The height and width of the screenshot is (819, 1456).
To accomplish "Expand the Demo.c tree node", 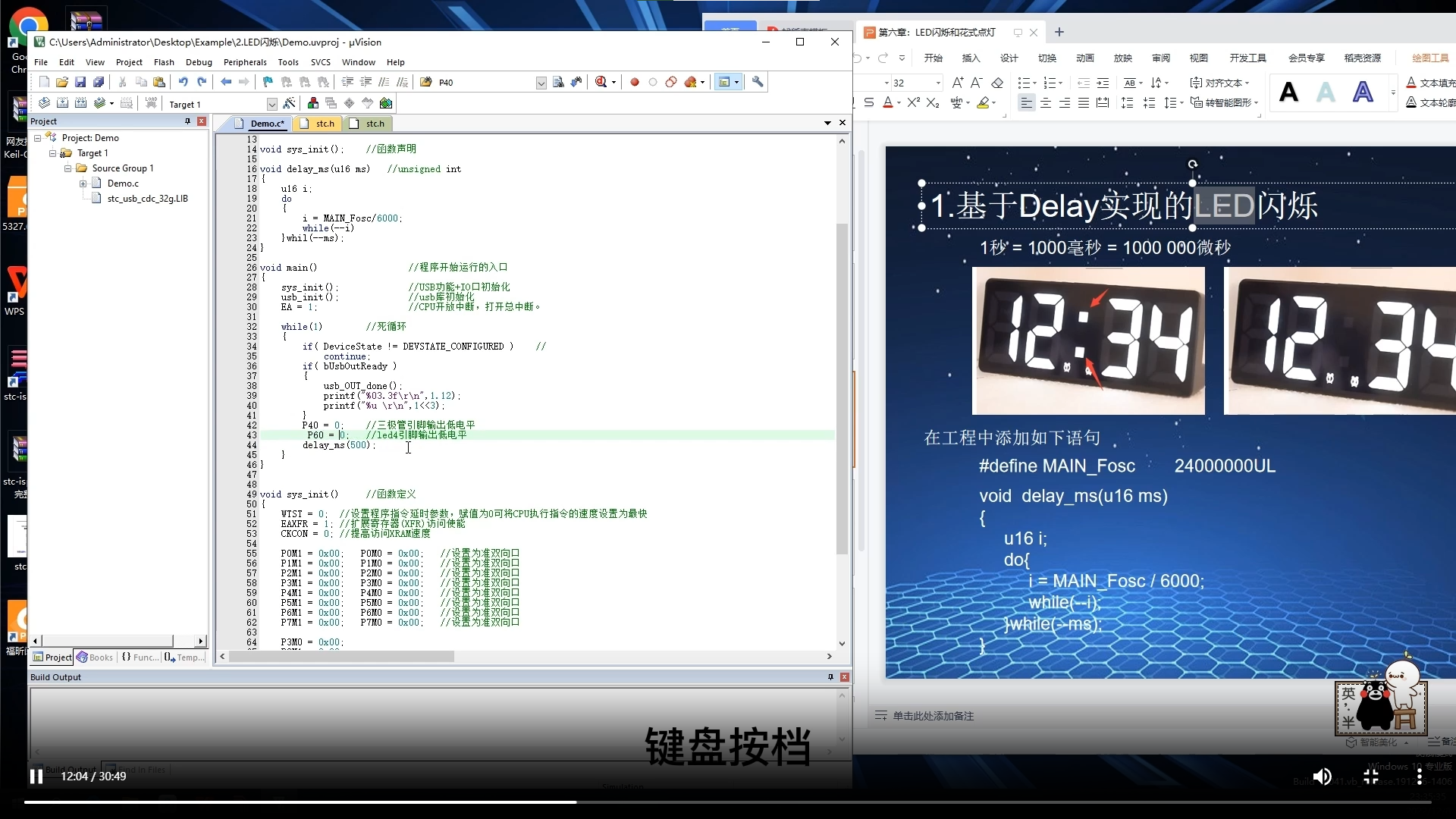I will pyautogui.click(x=83, y=184).
